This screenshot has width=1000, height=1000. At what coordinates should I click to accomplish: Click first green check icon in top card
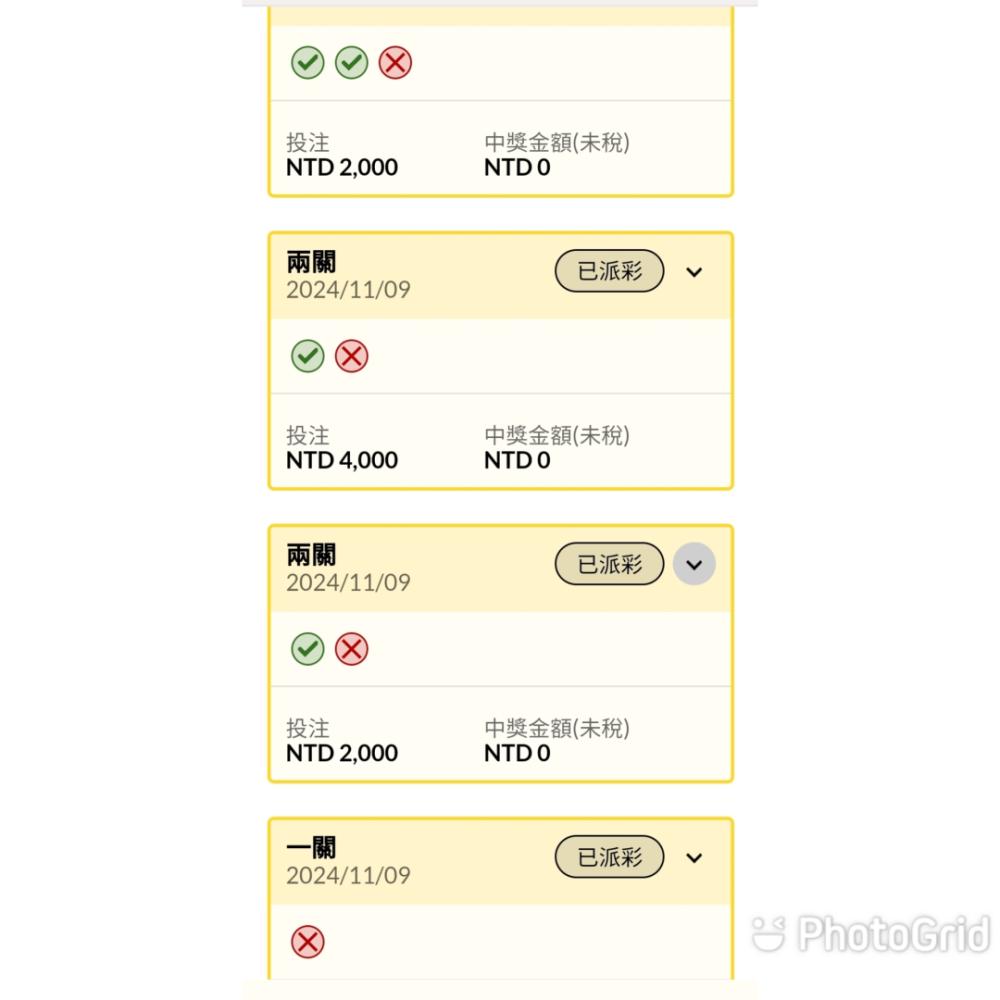[x=307, y=62]
